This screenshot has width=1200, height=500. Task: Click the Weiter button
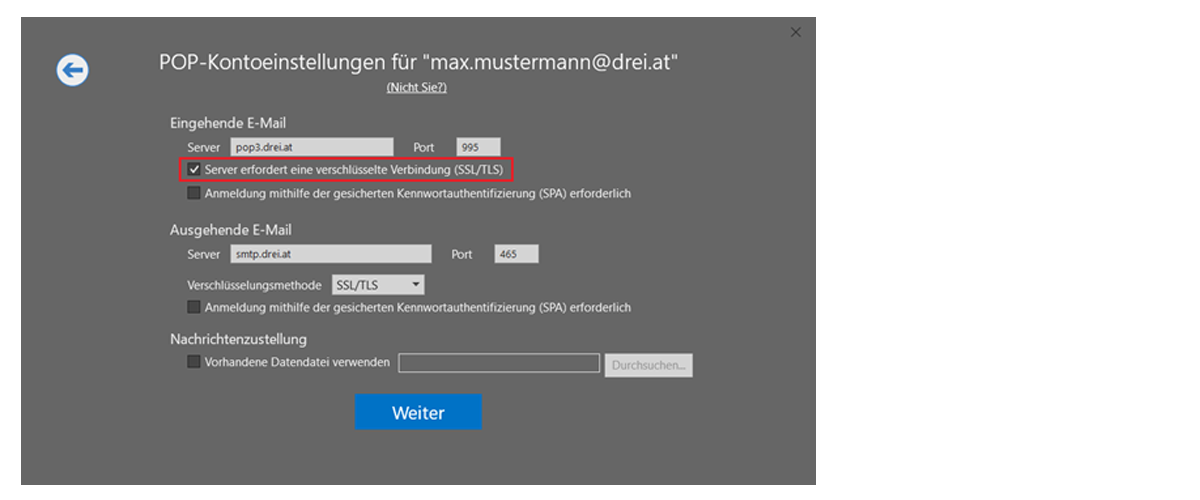pyautogui.click(x=418, y=412)
